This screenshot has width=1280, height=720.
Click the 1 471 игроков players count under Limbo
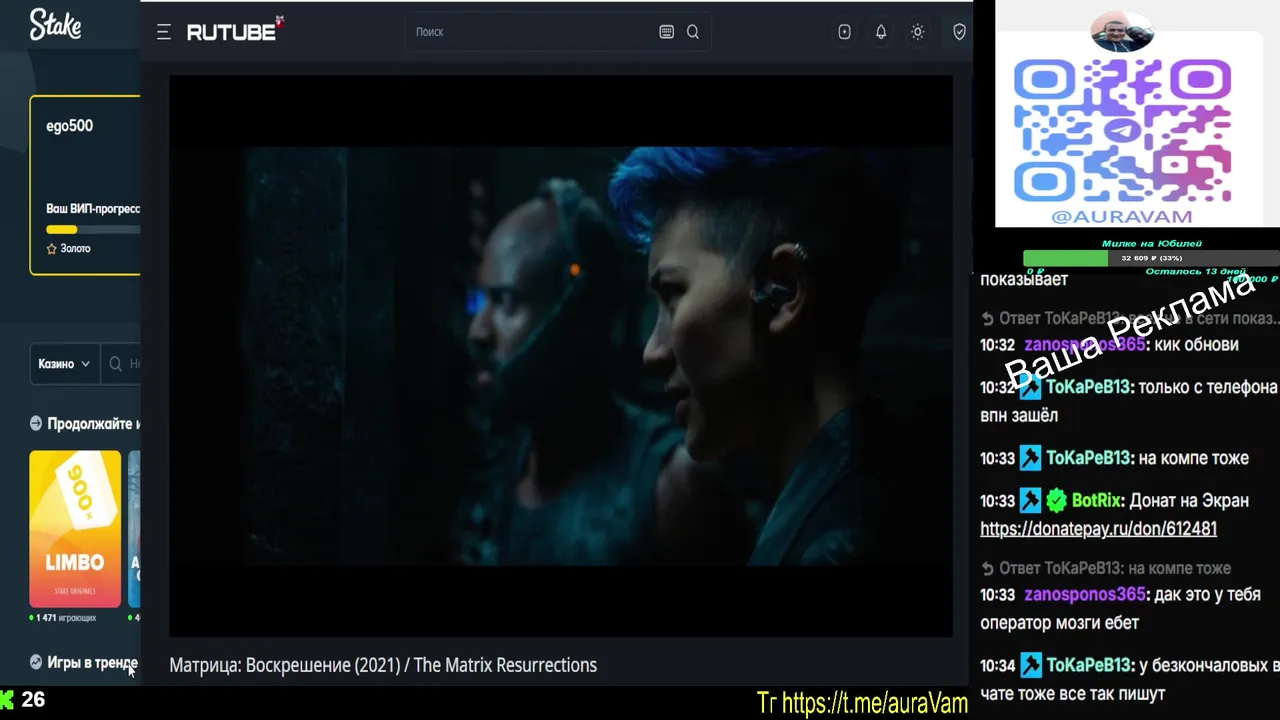point(66,618)
